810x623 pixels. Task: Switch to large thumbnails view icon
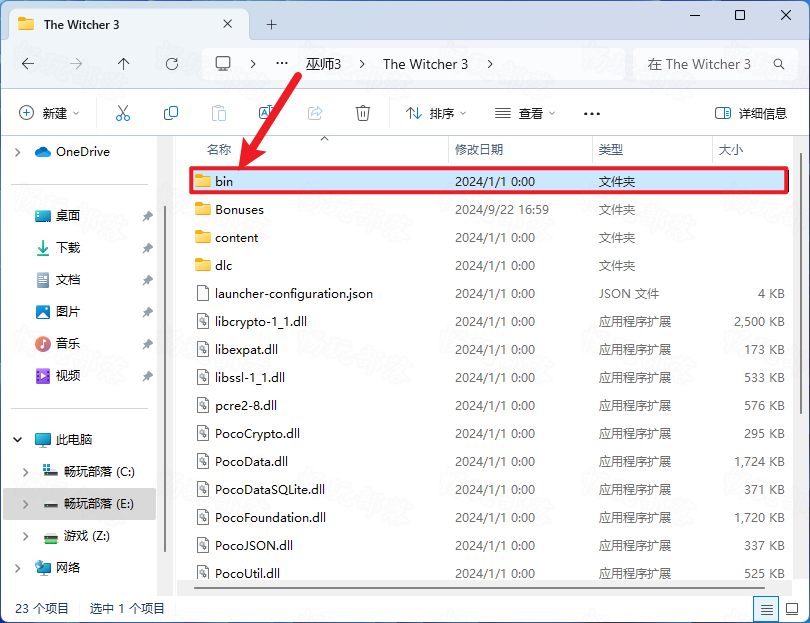pyautogui.click(x=792, y=610)
